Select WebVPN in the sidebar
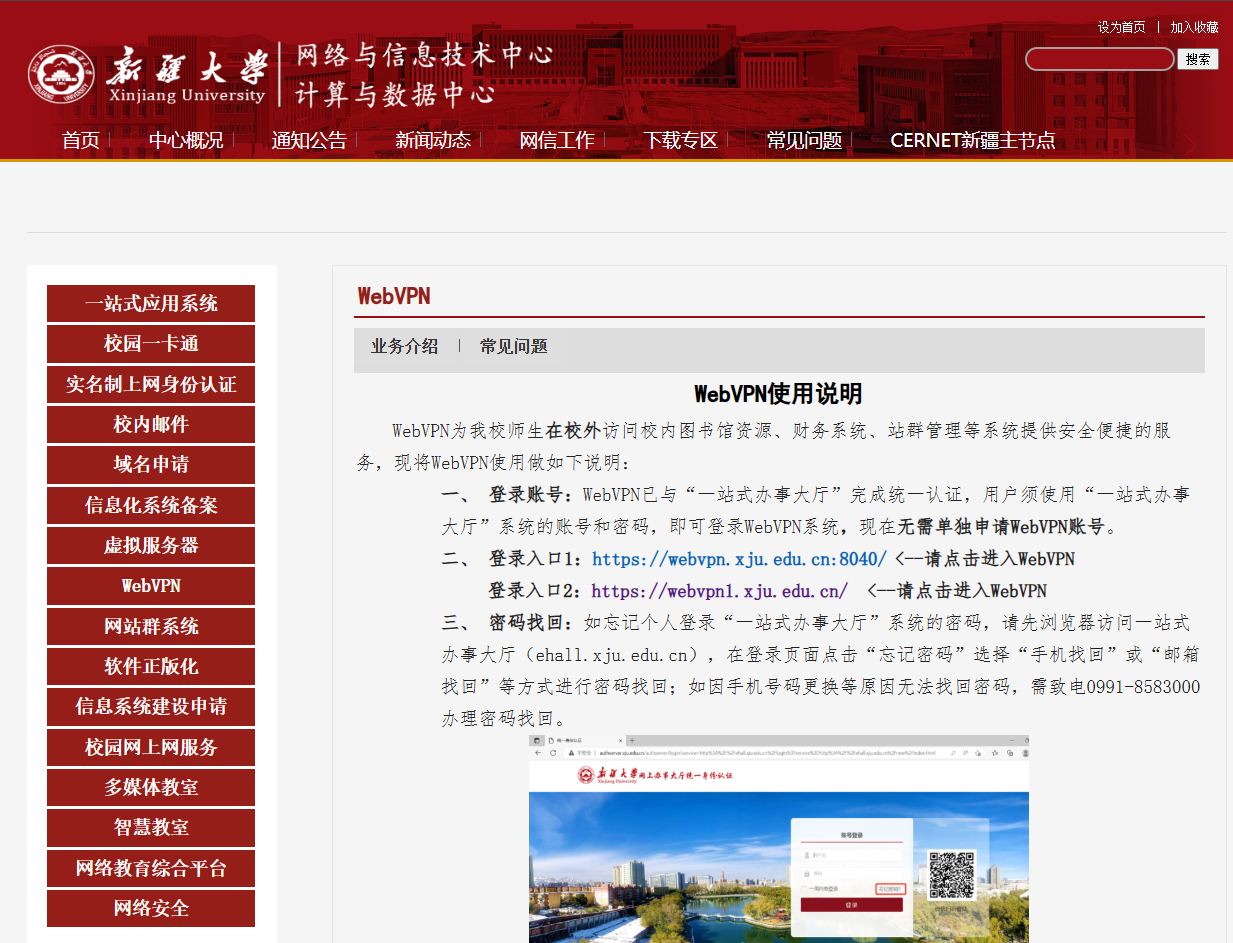The height and width of the screenshot is (943, 1233). click(x=151, y=586)
